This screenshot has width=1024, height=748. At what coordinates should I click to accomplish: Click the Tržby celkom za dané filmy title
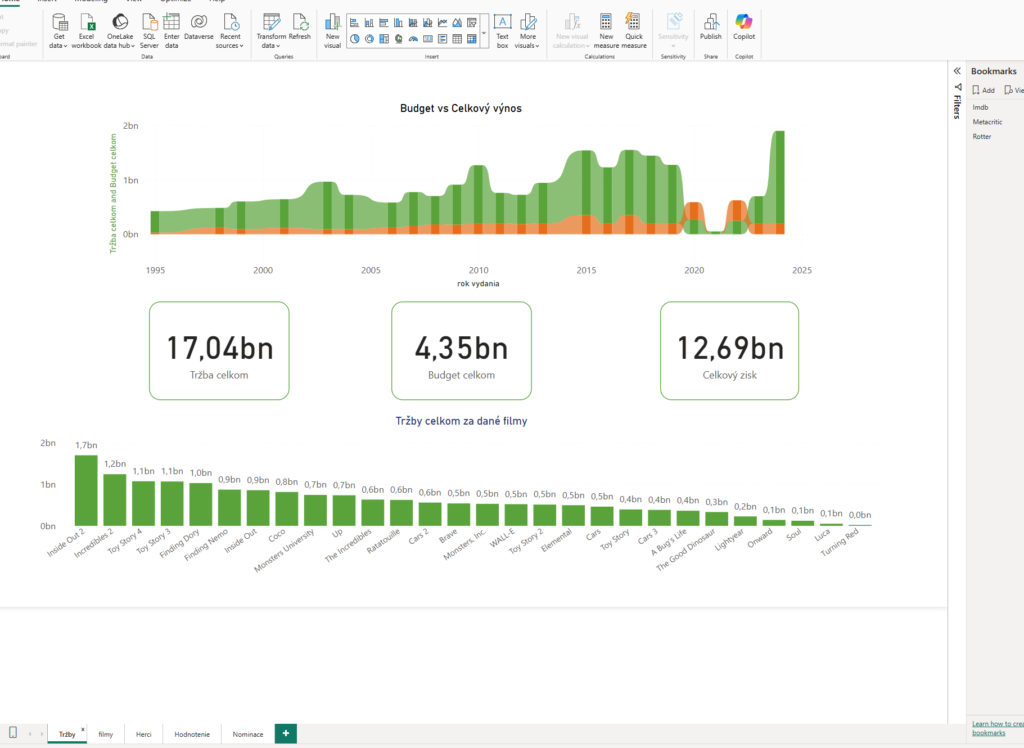461,421
